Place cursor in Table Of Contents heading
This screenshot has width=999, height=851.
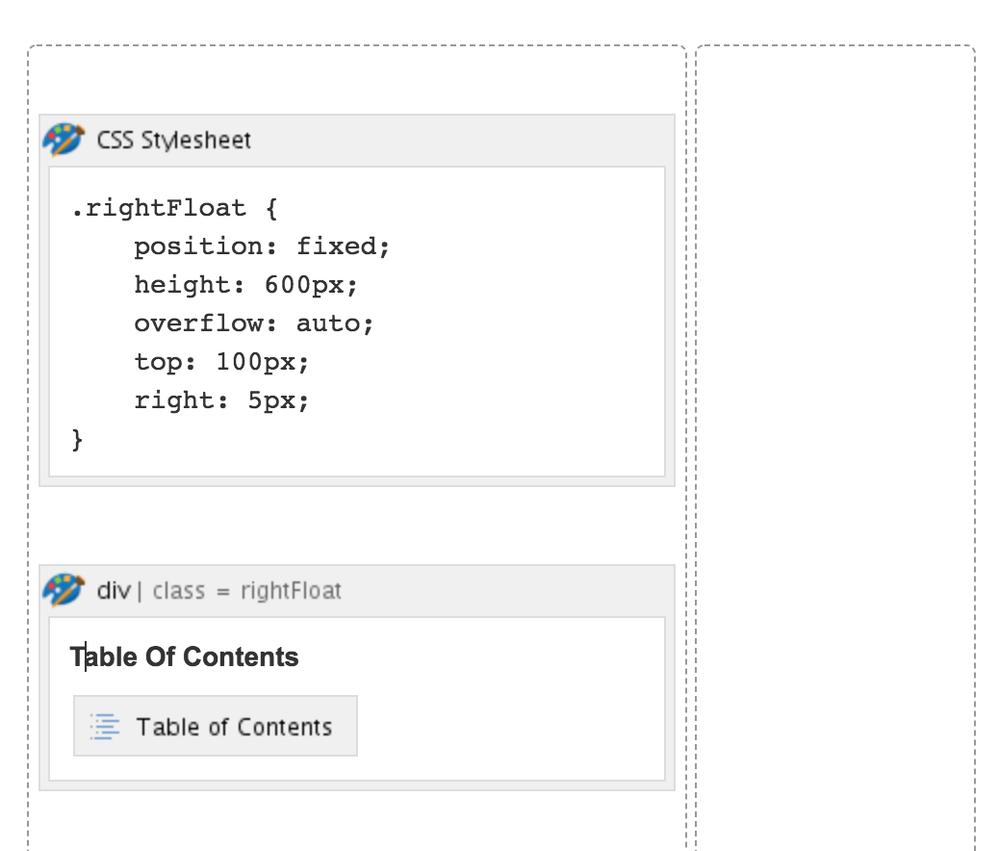click(x=184, y=657)
